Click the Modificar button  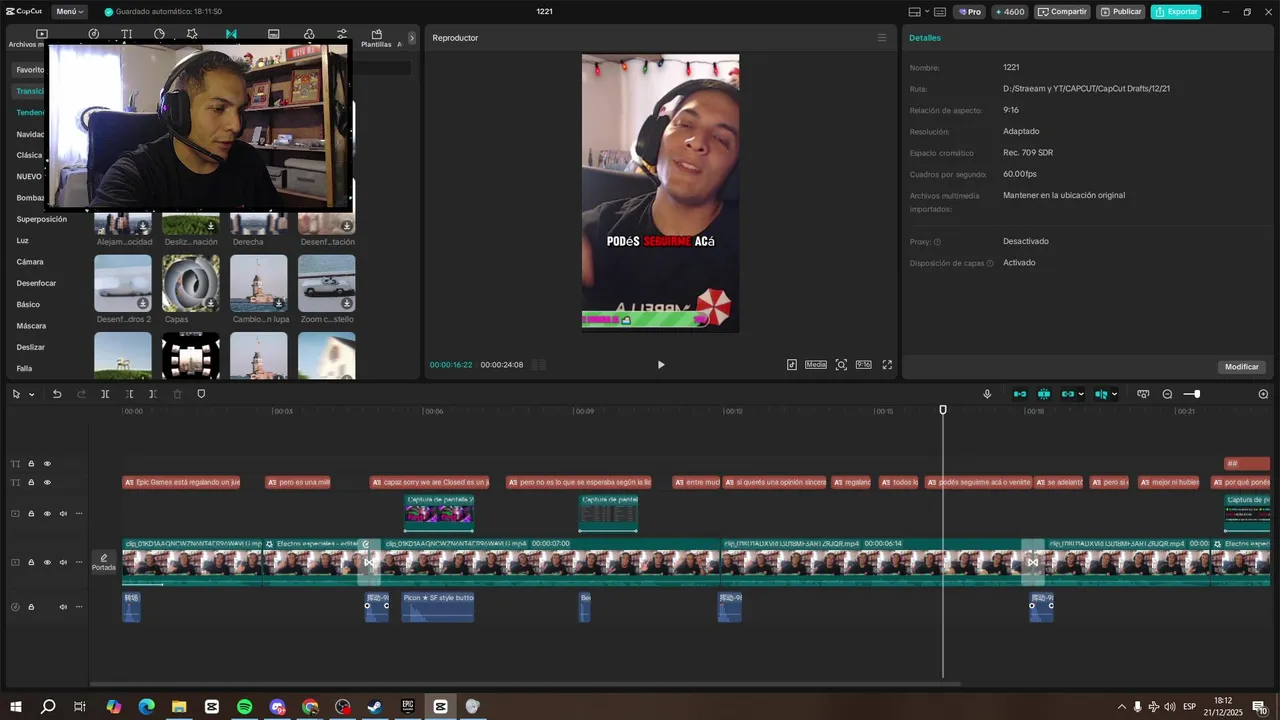(x=1242, y=367)
